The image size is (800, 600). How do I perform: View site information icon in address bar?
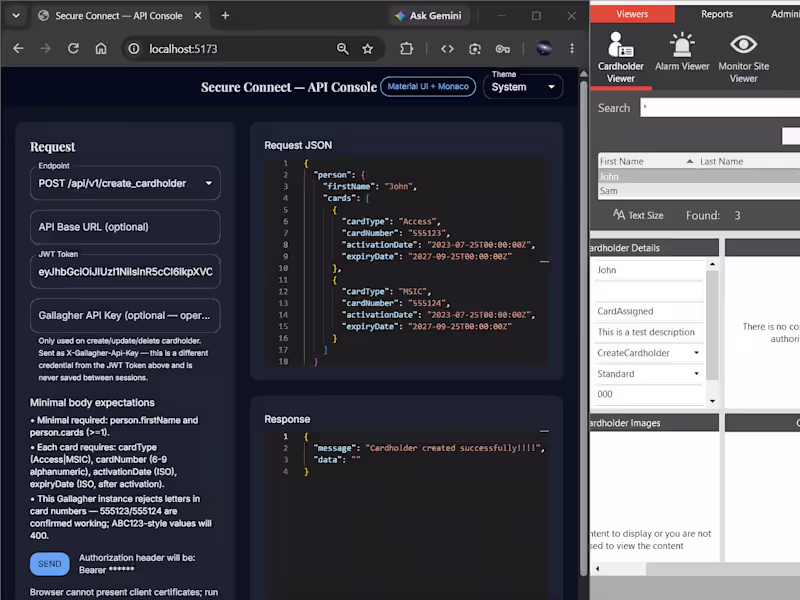point(134,48)
